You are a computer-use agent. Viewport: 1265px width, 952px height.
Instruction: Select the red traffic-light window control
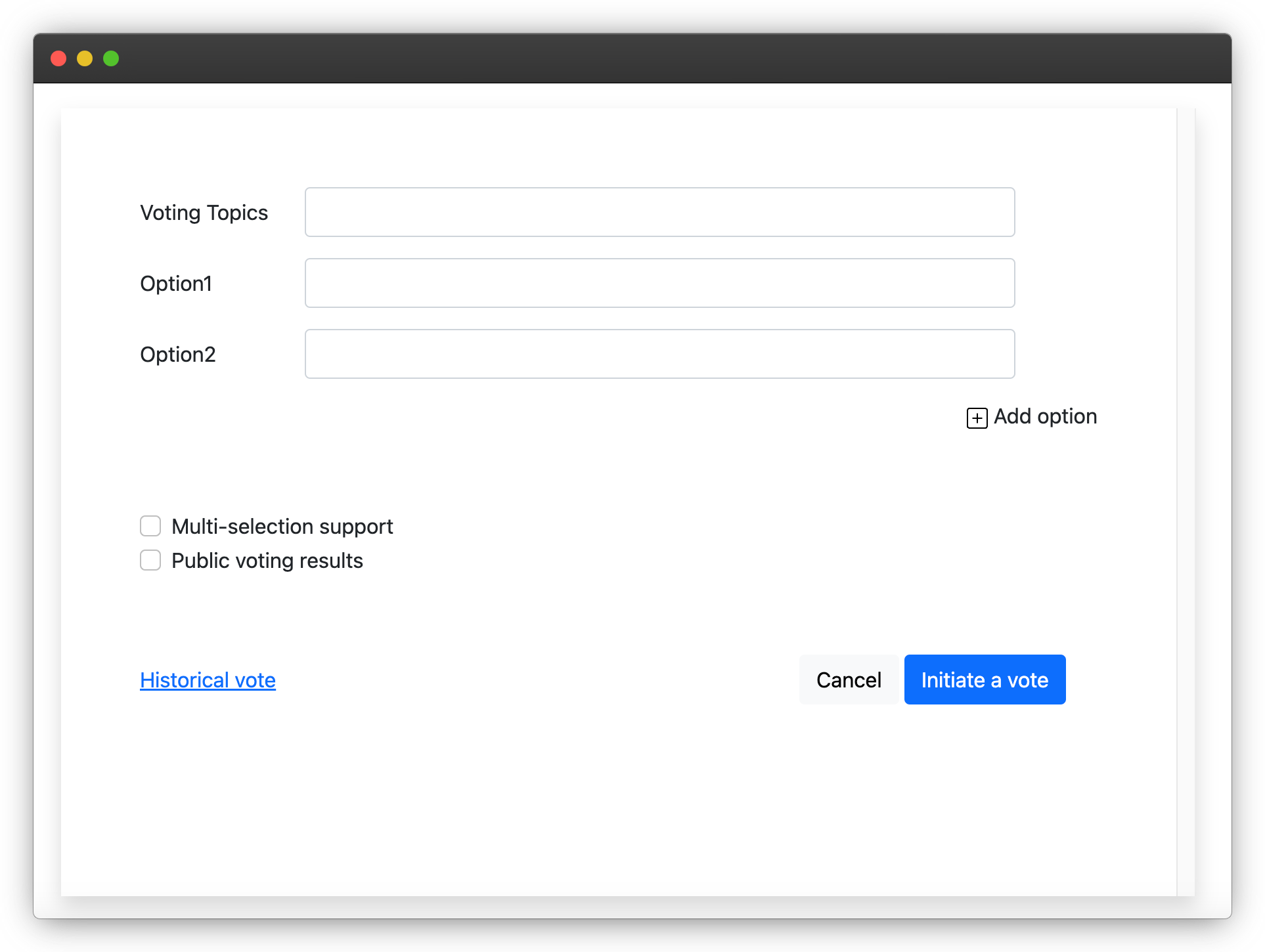tap(58, 58)
